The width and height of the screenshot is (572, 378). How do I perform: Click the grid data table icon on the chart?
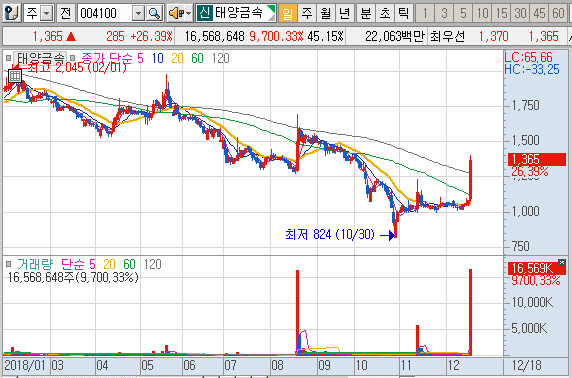15,76
